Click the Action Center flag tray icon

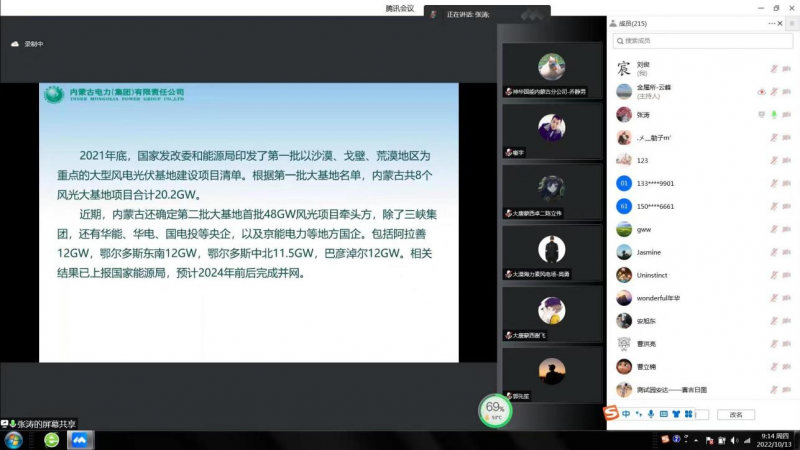(x=709, y=440)
